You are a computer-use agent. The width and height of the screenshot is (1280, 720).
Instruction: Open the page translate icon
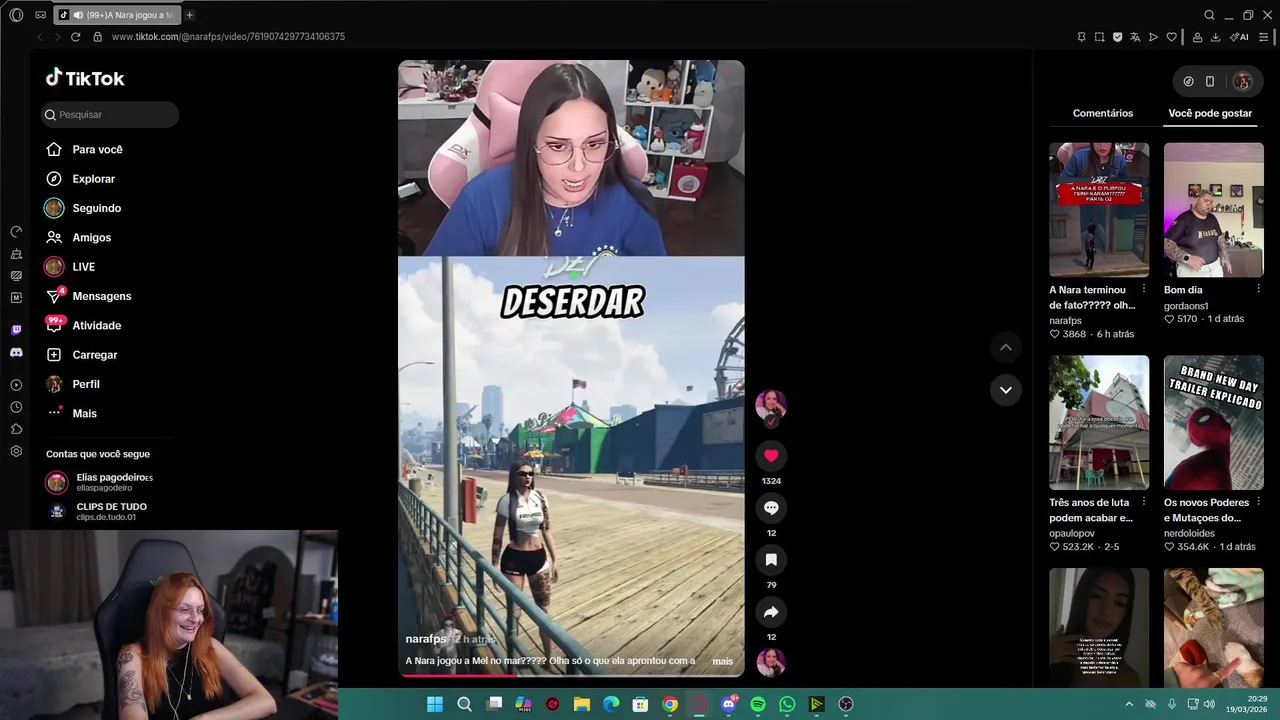pyautogui.click(x=1135, y=37)
